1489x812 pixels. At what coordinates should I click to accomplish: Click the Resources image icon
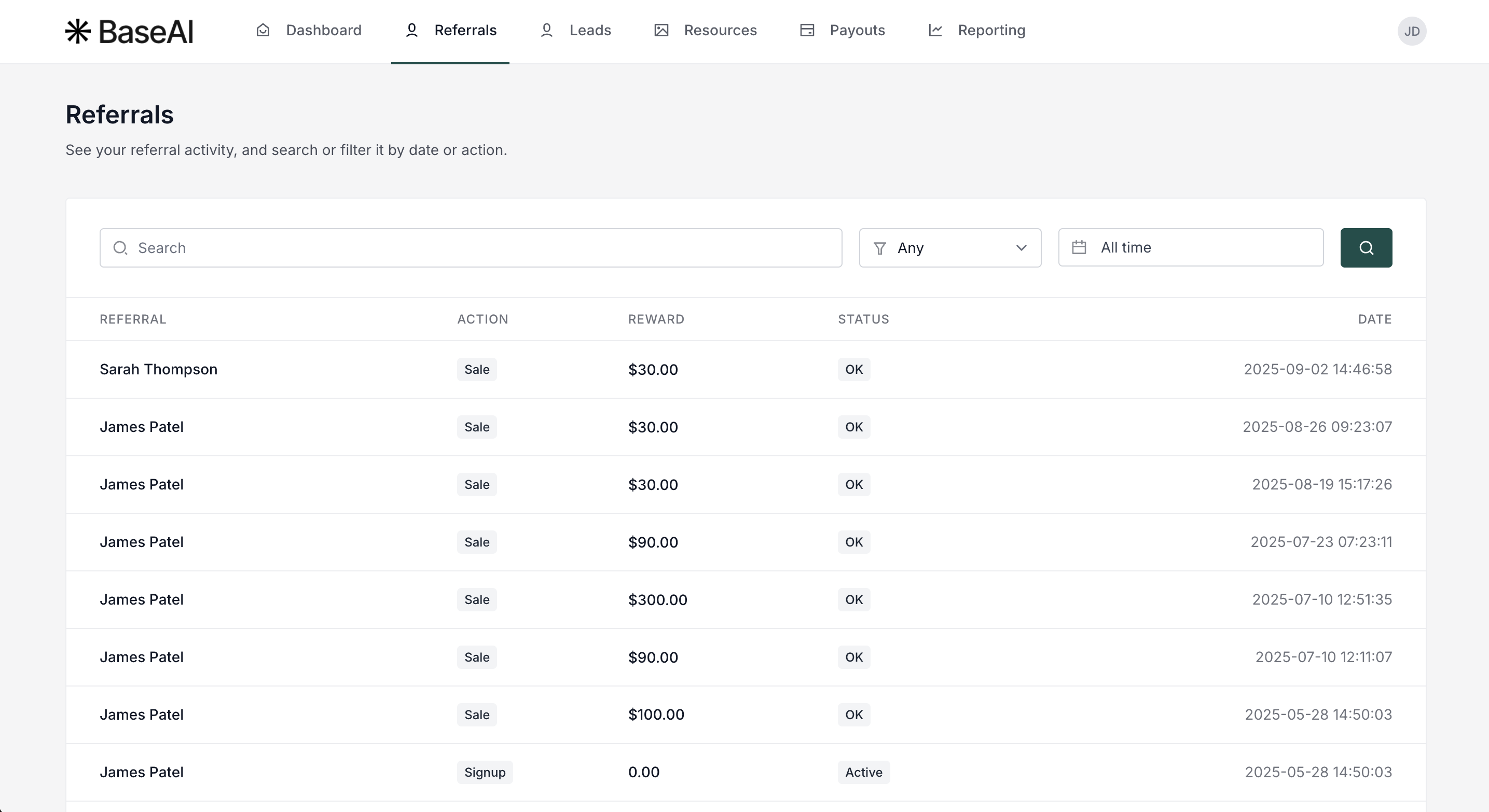[x=661, y=31]
